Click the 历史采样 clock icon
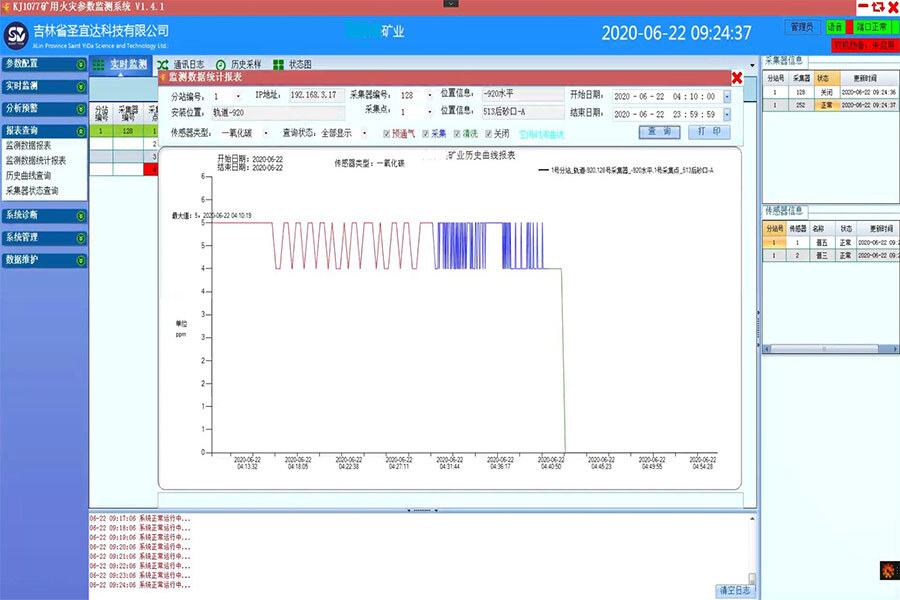The height and width of the screenshot is (600, 900). point(221,65)
